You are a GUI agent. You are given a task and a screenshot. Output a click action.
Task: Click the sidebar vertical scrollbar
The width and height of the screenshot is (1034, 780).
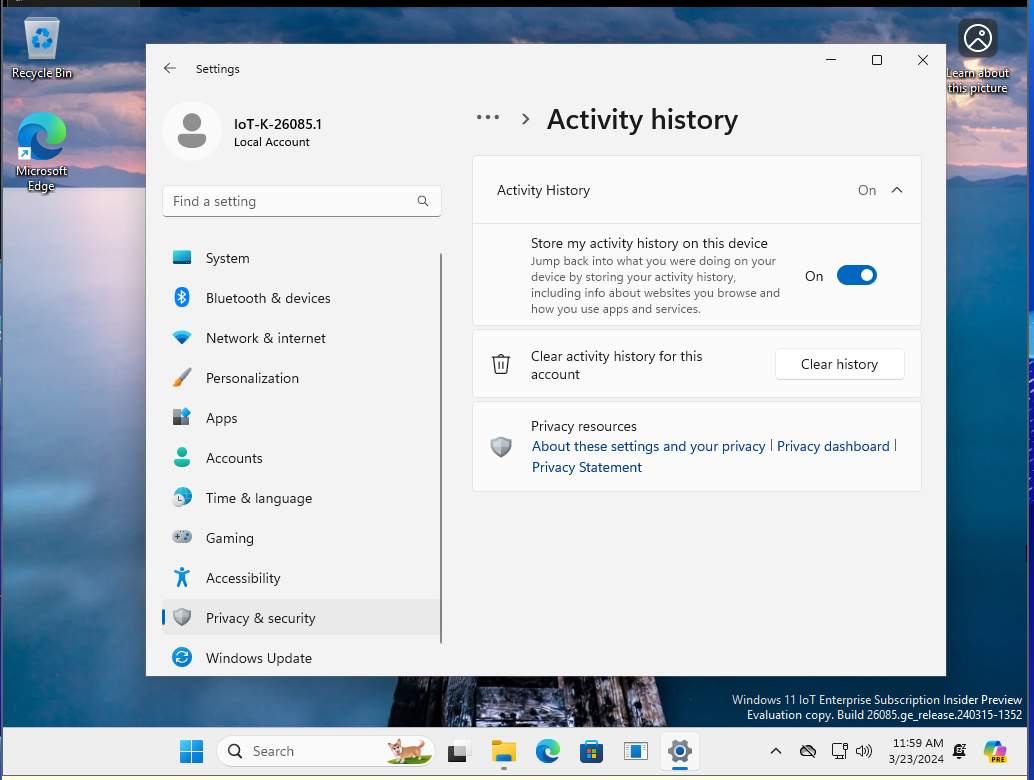coord(441,448)
